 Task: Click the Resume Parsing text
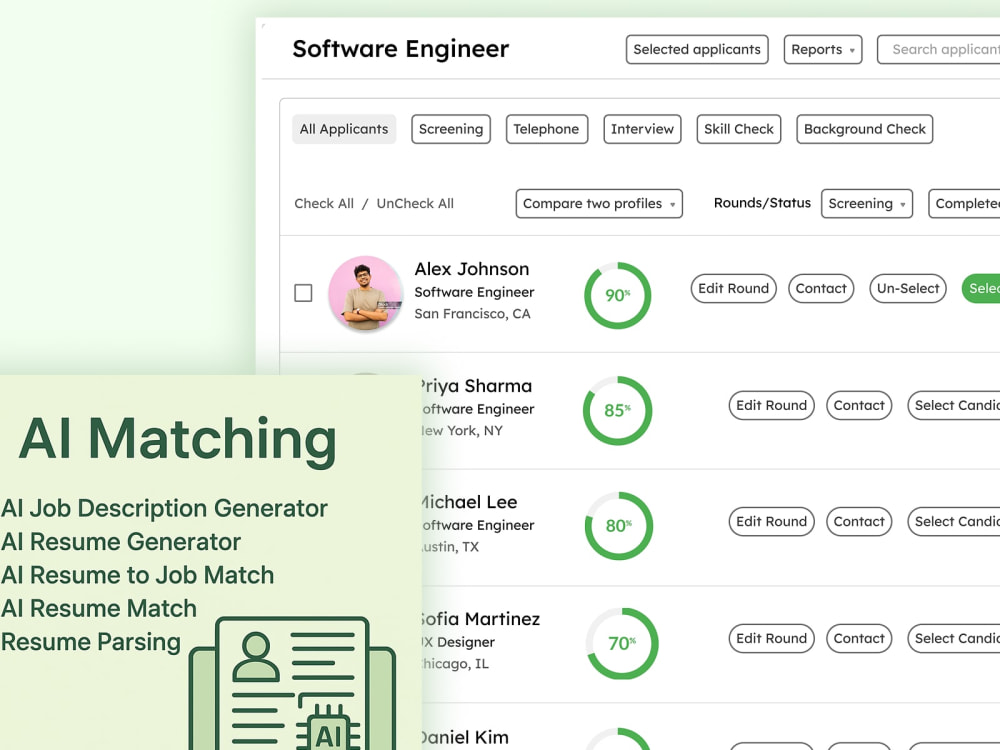coord(91,642)
